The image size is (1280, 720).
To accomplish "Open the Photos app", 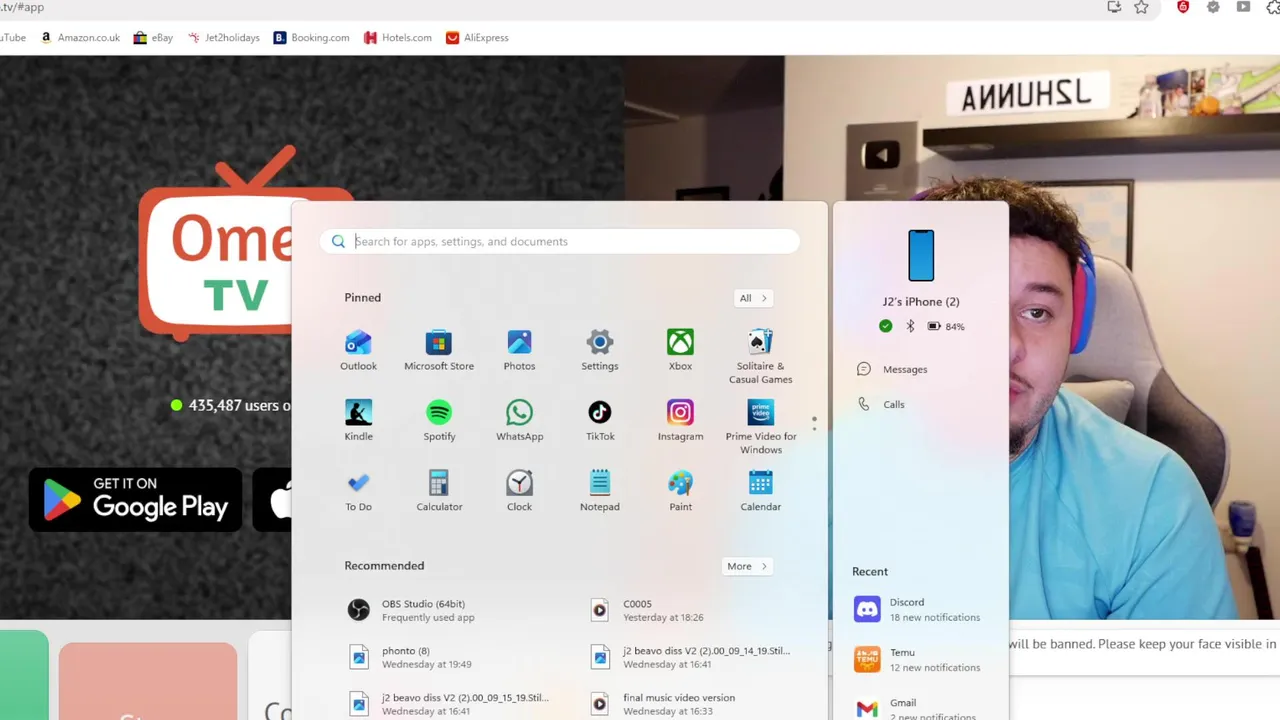I will pos(519,351).
